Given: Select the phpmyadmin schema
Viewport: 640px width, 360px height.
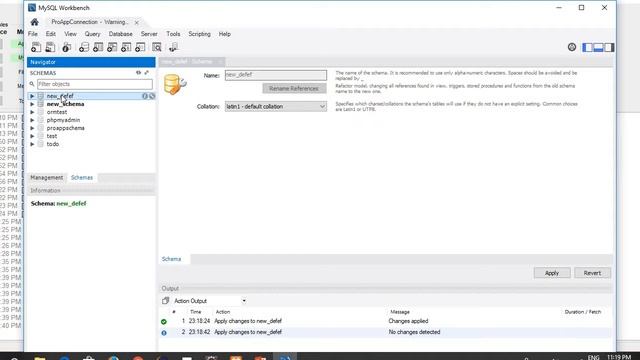Looking at the screenshot, I should pyautogui.click(x=63, y=120).
